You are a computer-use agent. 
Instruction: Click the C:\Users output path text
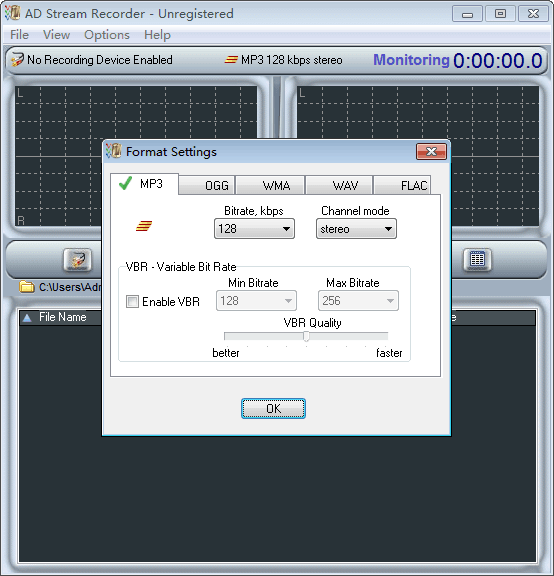coord(69,287)
